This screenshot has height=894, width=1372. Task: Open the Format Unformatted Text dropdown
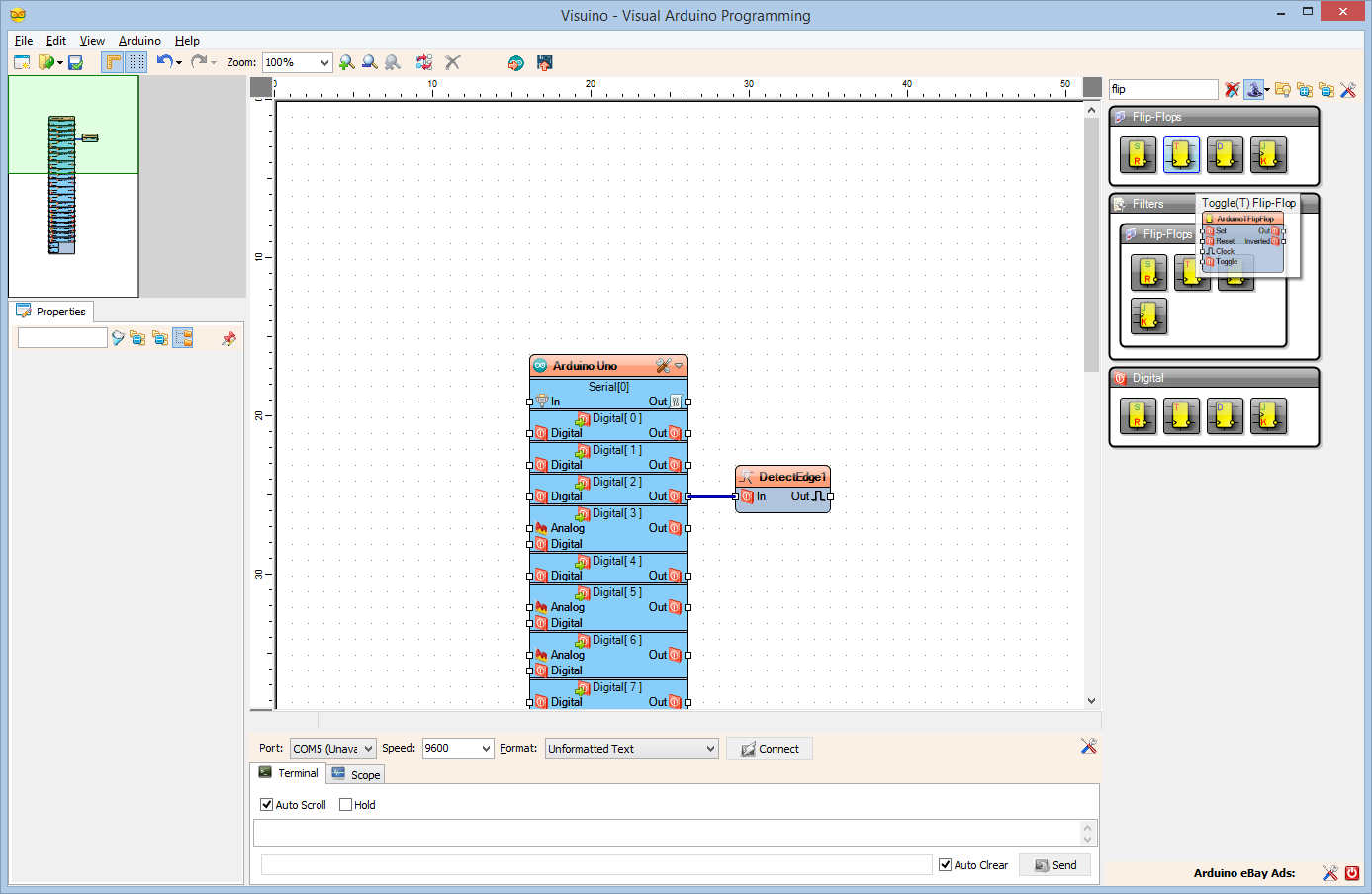pyautogui.click(x=710, y=749)
